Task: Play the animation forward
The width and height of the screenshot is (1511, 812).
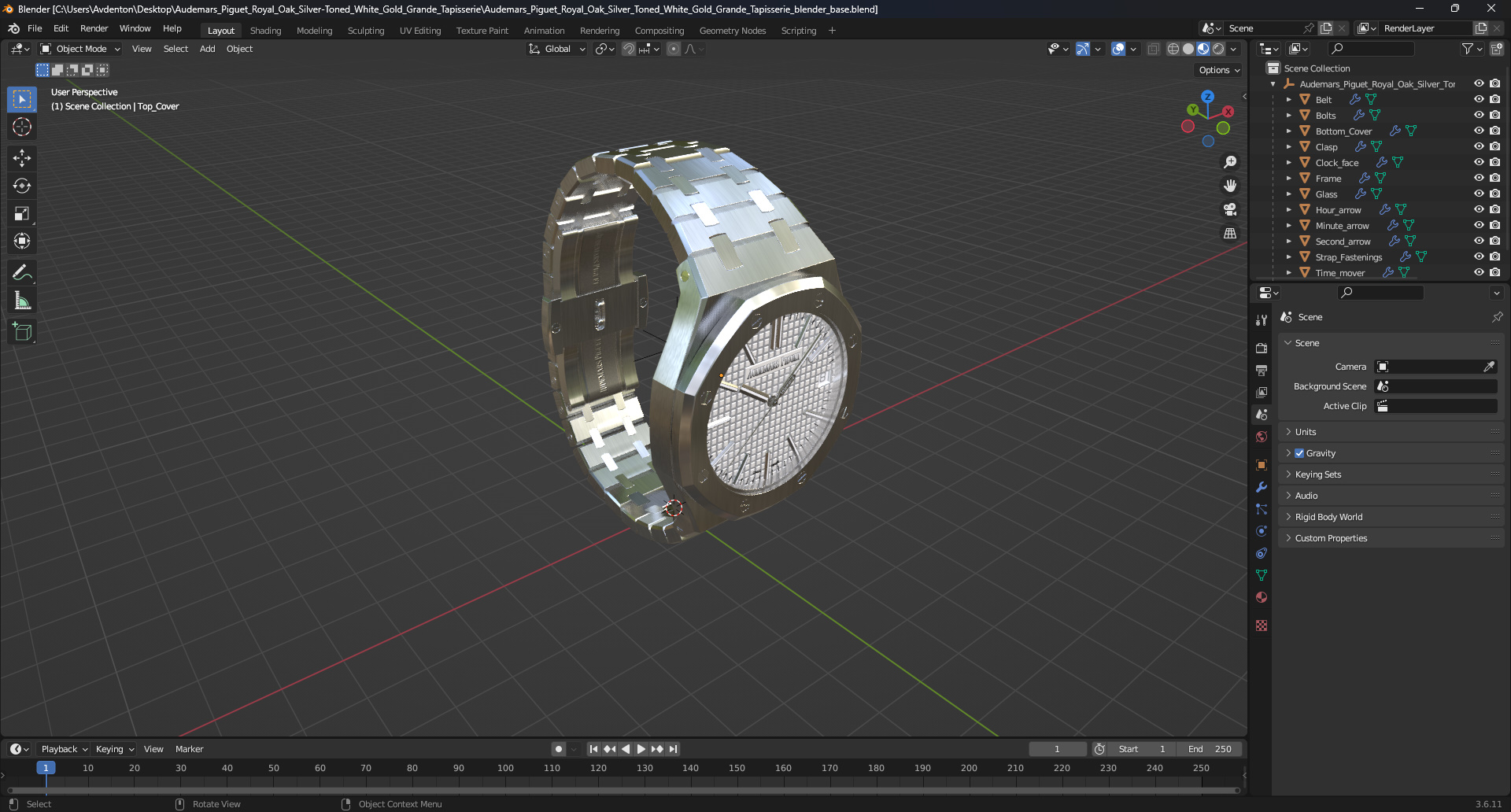Action: tap(641, 749)
